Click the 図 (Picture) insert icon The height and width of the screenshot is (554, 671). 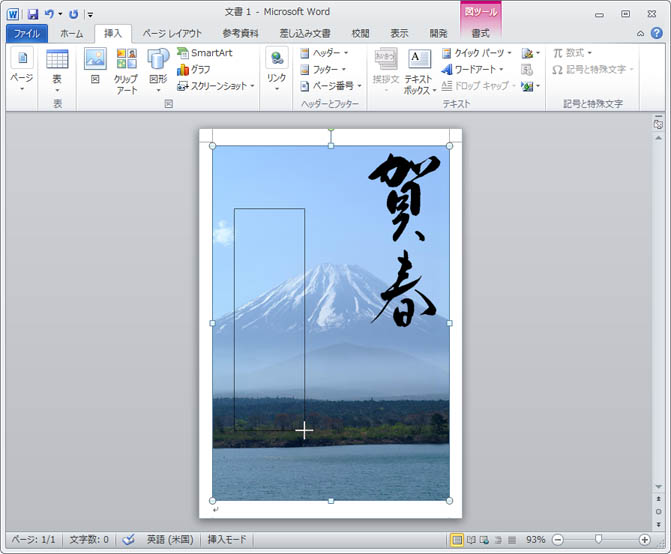click(95, 66)
